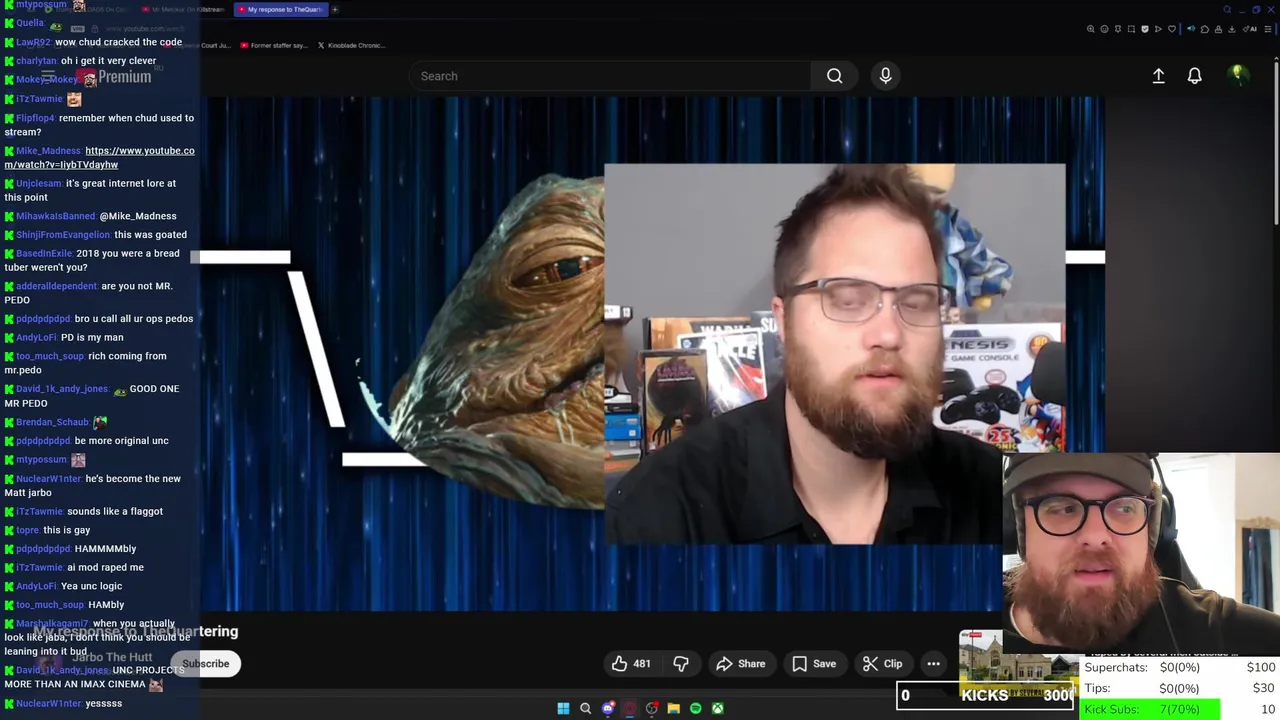Click the browser zoom magnifier toolbar icon
The image size is (1280, 720).
[1091, 29]
